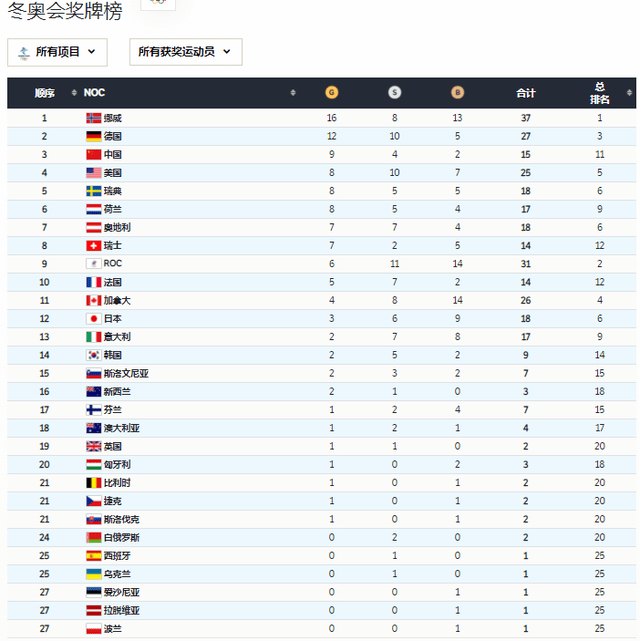Click the Finland flag icon
Screen dimensions: 640x641
click(x=94, y=410)
